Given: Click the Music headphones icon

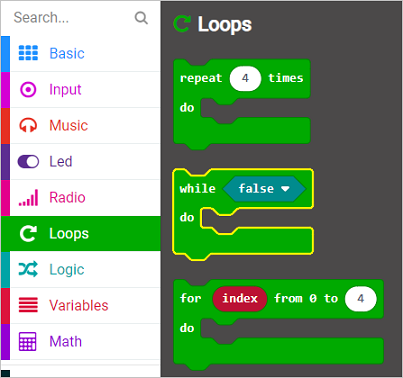Looking at the screenshot, I should coord(28,126).
